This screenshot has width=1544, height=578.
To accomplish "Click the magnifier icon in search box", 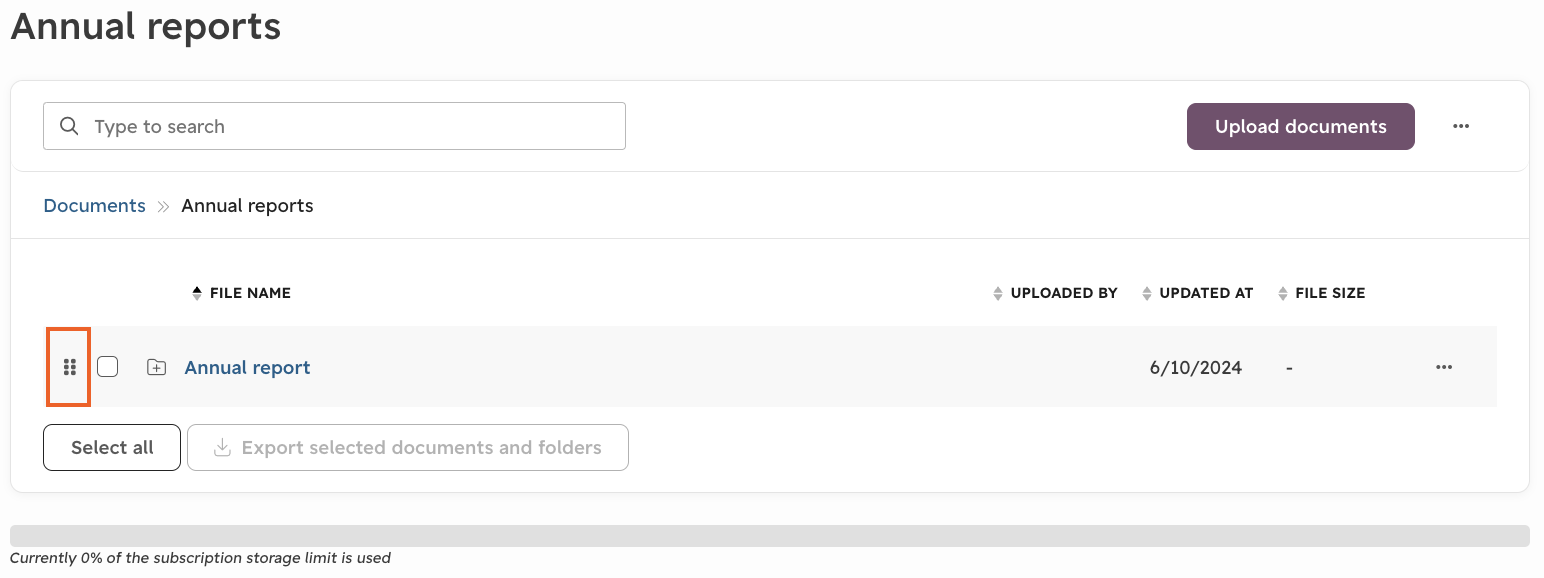I will [69, 126].
